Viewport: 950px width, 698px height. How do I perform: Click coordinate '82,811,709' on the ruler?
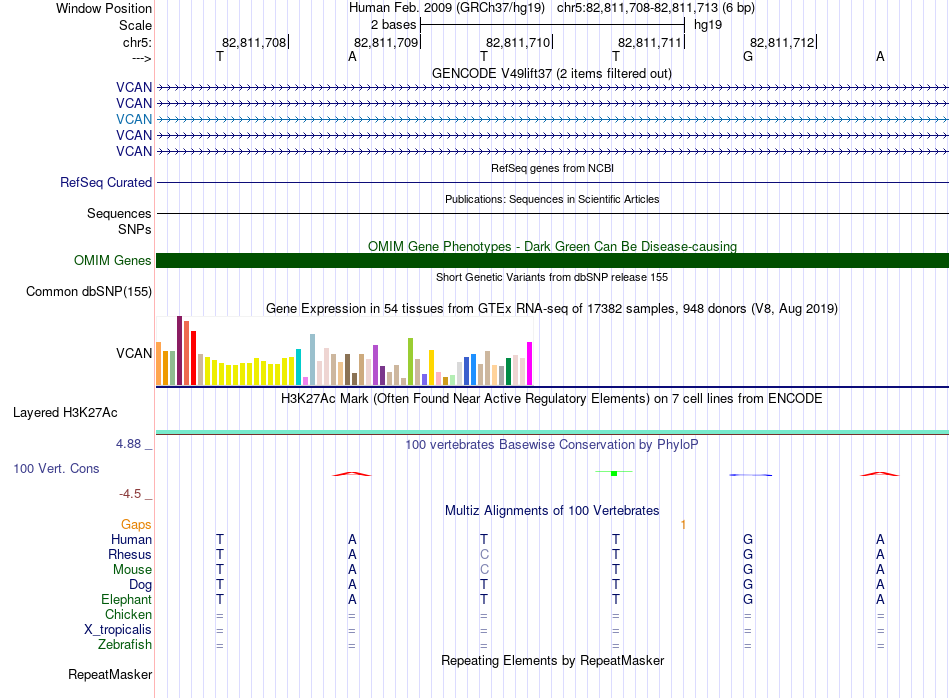[386, 42]
